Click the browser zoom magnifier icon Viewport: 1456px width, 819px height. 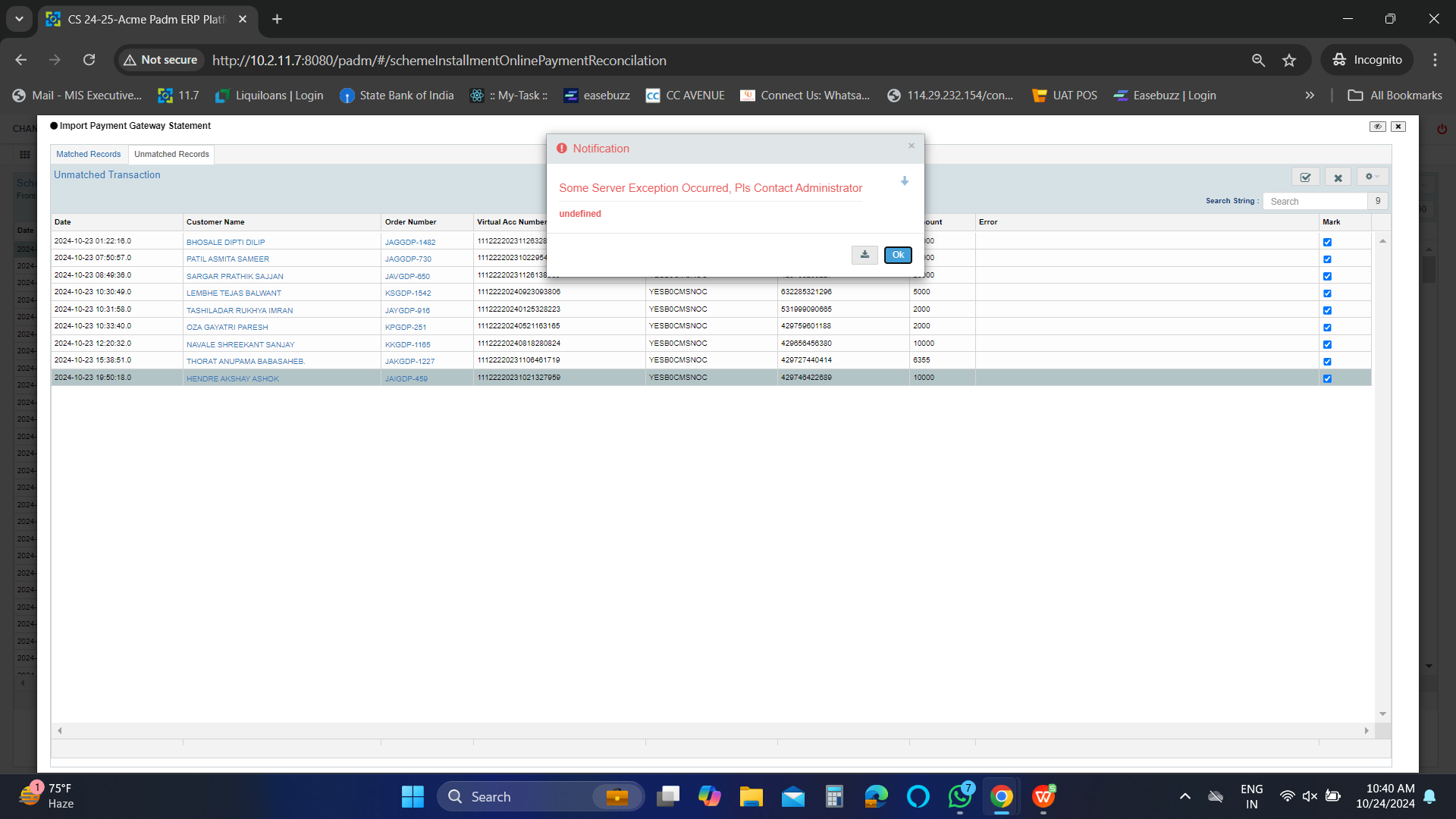(1258, 60)
